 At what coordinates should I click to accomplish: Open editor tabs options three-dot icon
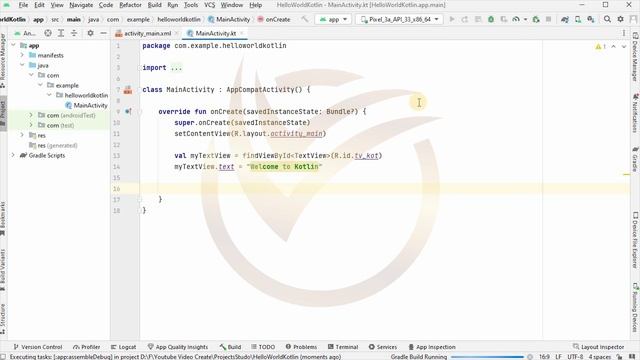(x=624, y=33)
